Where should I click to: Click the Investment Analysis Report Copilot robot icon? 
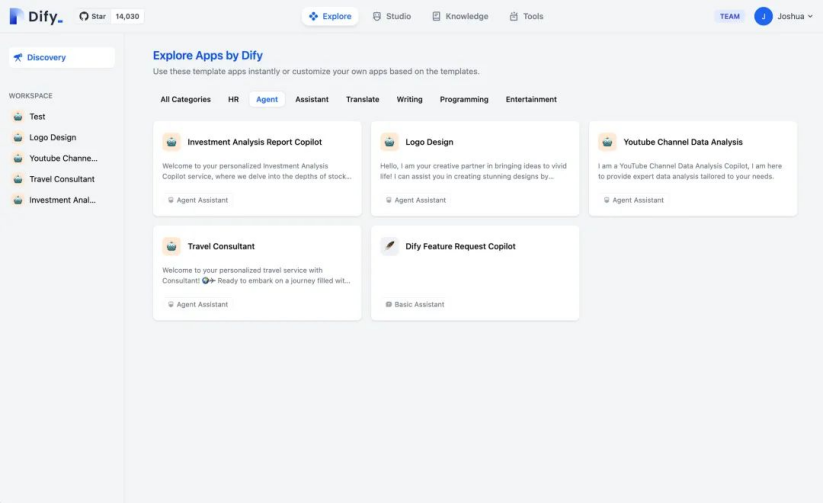tap(172, 142)
